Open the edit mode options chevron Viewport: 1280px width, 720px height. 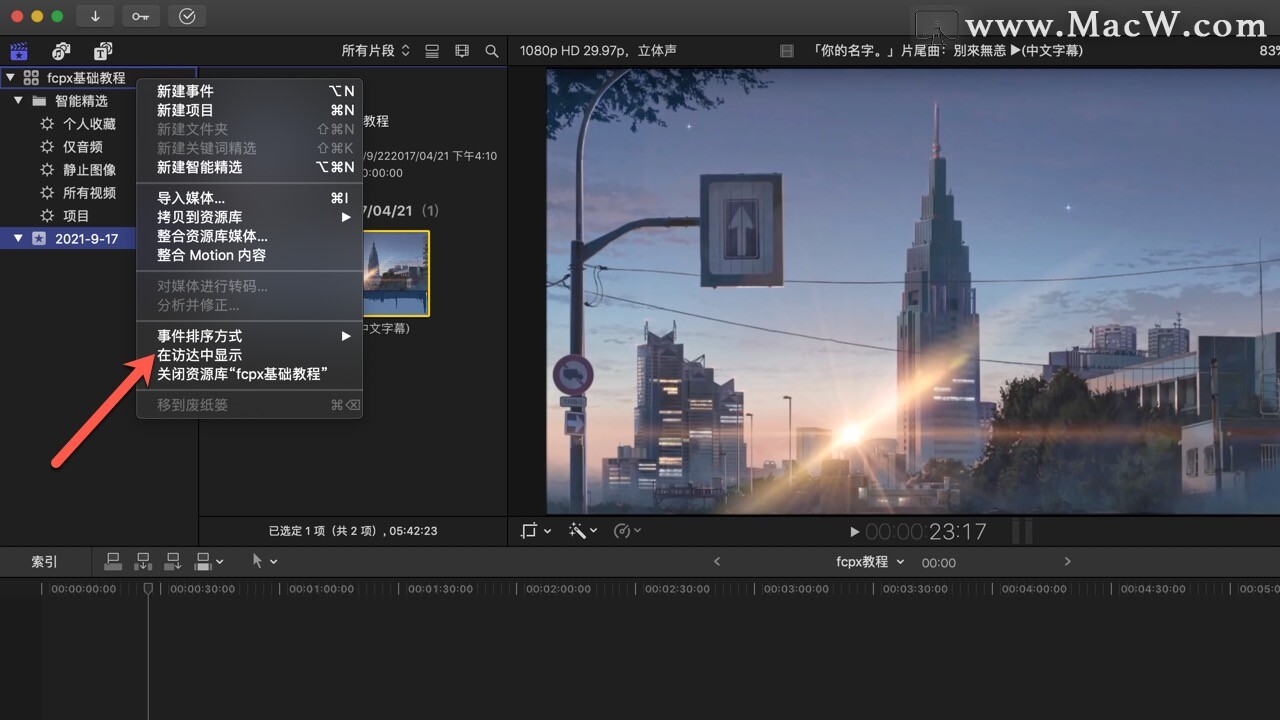pyautogui.click(x=220, y=563)
